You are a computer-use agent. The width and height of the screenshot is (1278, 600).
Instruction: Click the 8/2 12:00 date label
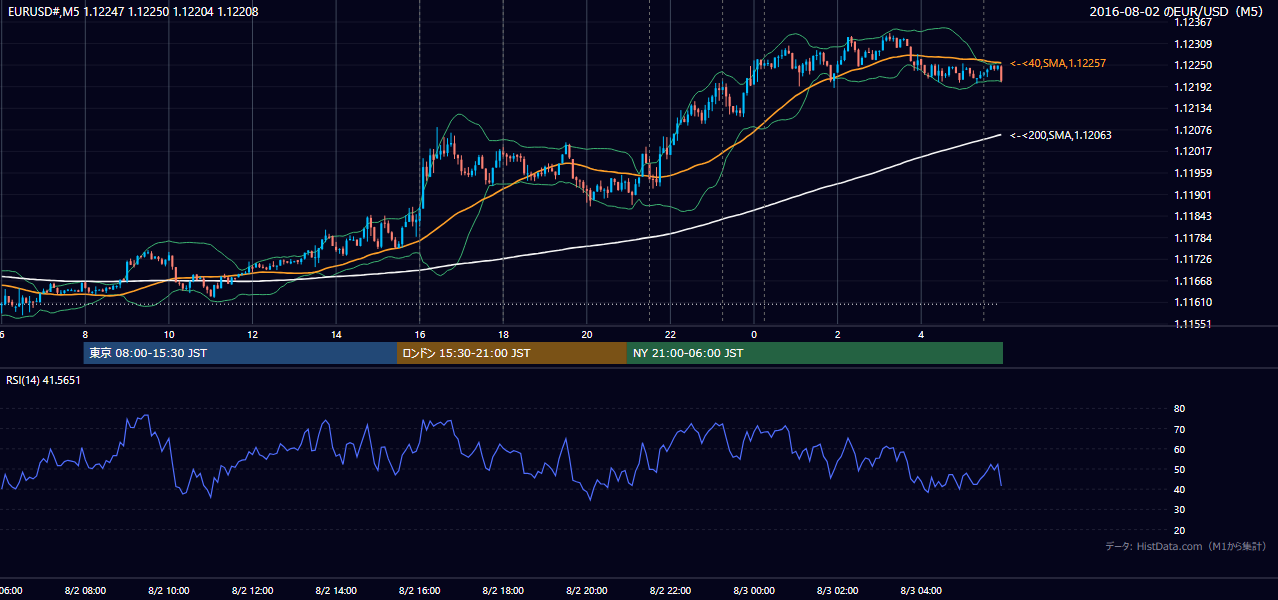click(x=253, y=591)
